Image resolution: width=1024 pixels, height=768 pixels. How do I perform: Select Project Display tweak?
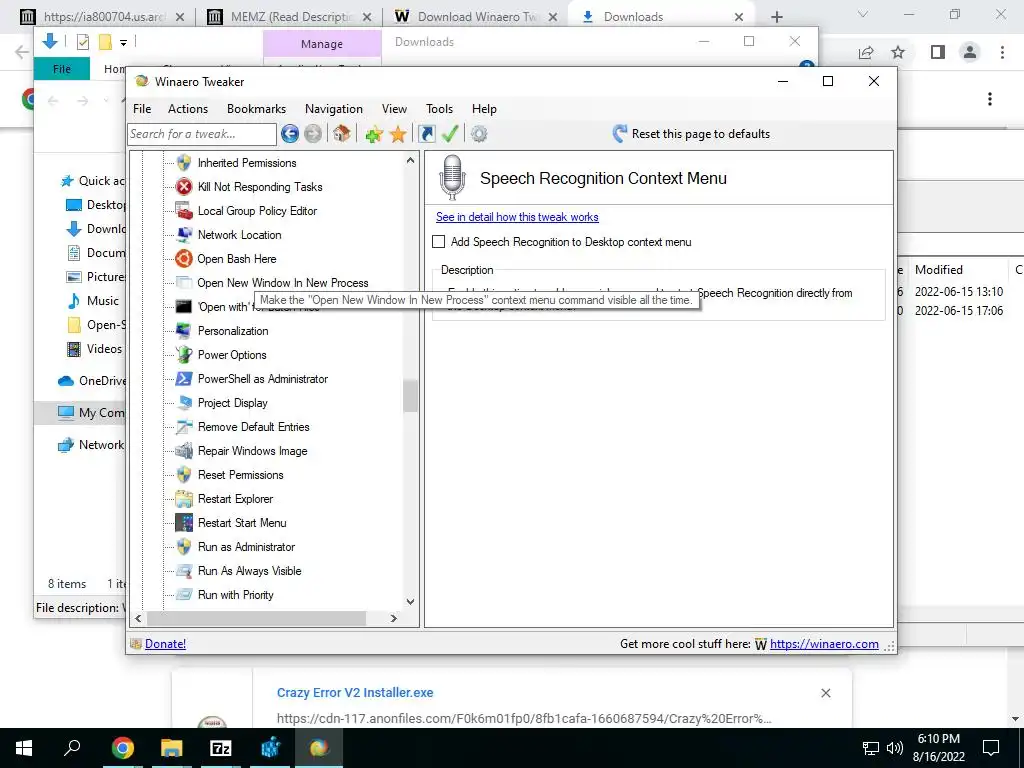click(x=232, y=403)
